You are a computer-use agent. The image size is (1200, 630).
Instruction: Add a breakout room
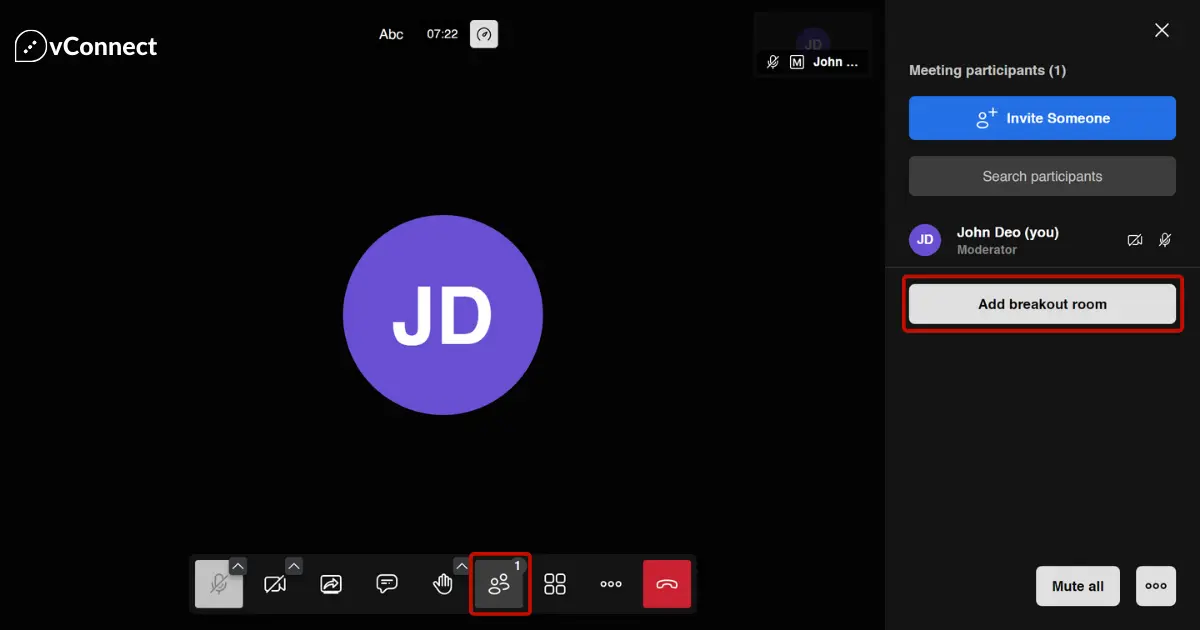pos(1042,304)
